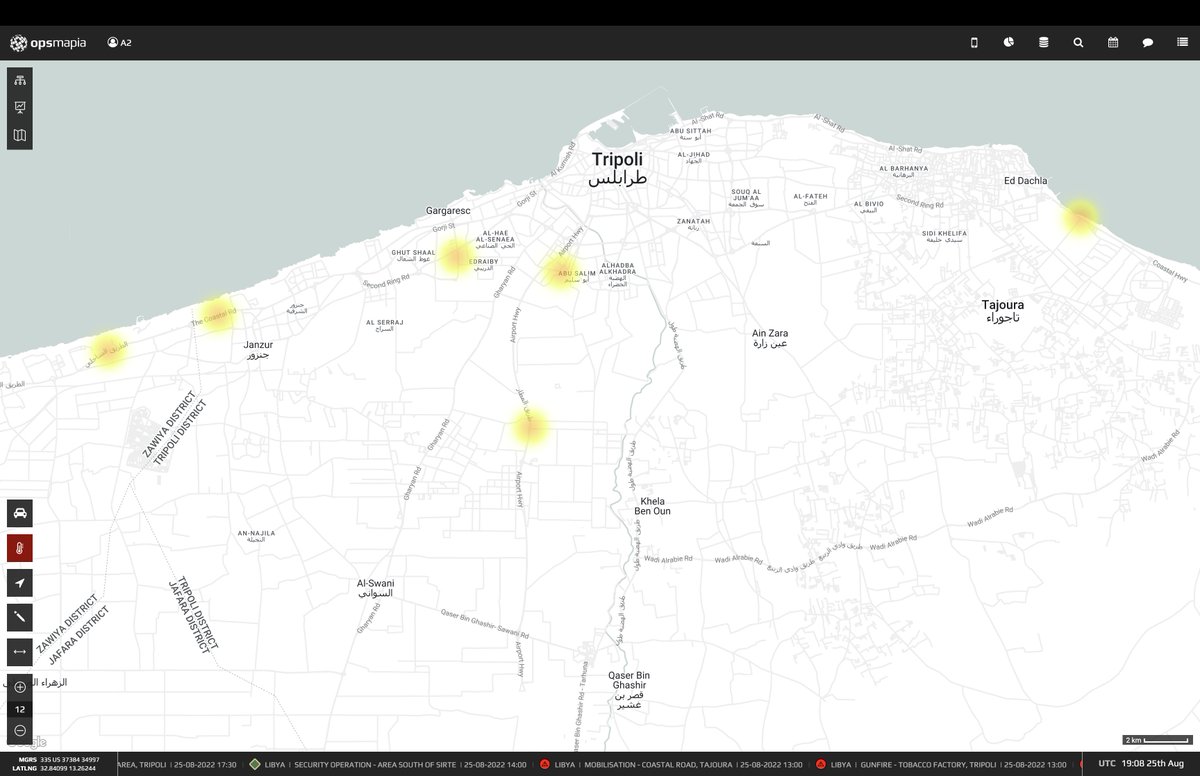Click the opsmapia logo
Screen dimensions: 1200x776
coord(48,43)
